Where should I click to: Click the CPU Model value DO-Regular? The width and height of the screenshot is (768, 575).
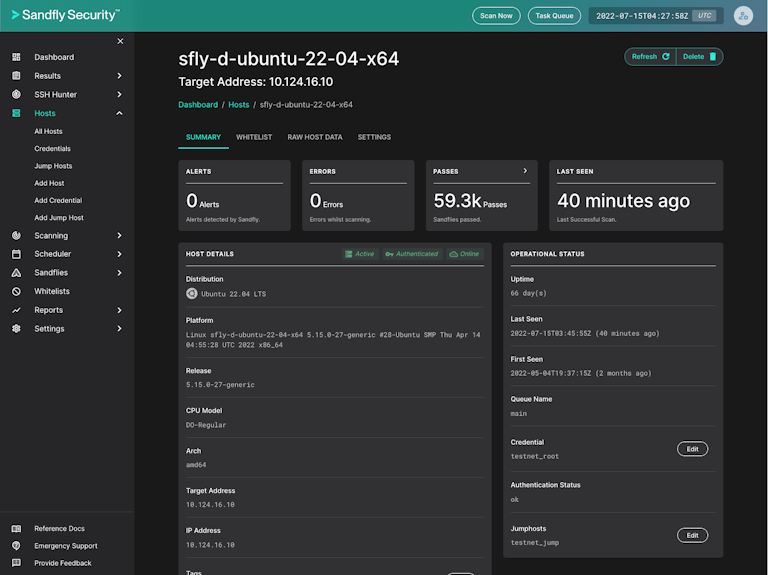pos(206,425)
